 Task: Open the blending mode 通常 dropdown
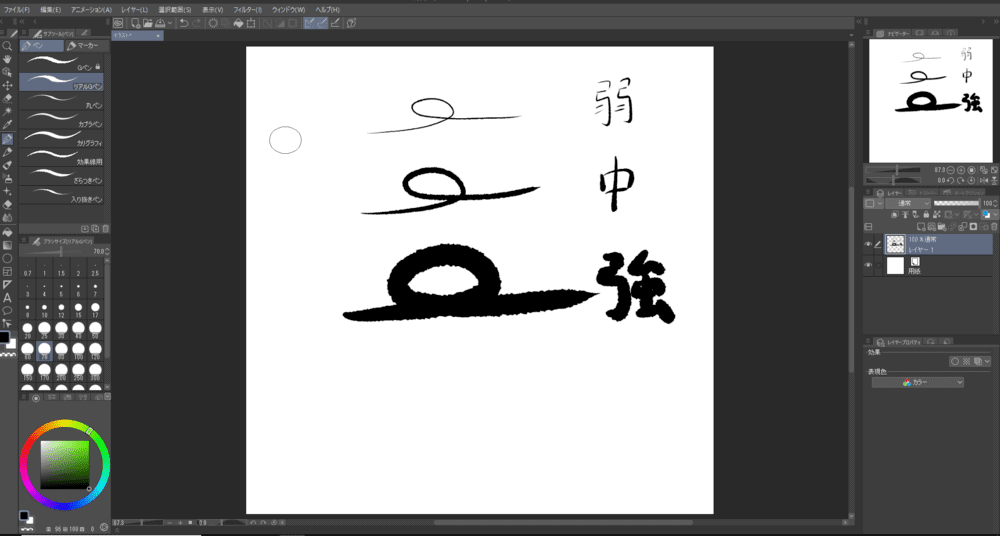[x=908, y=203]
